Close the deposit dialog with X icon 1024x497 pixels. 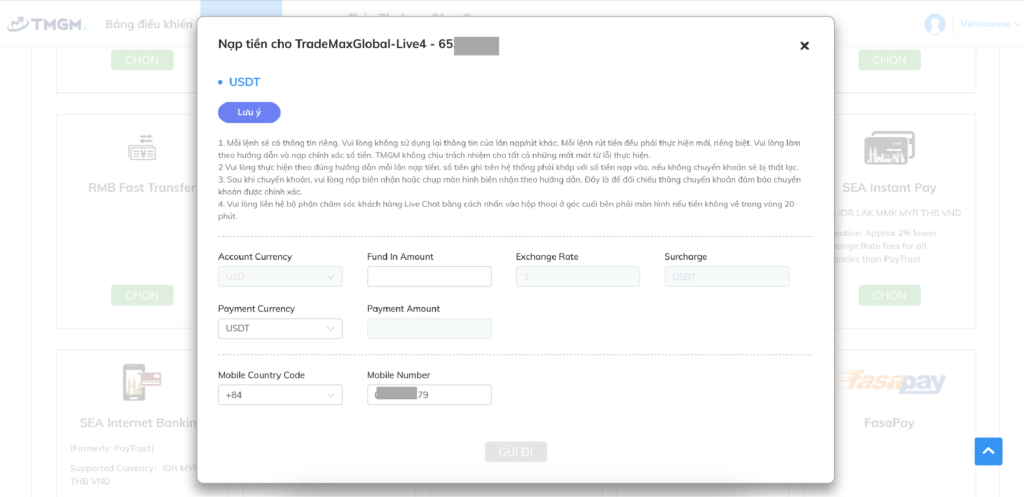coord(805,46)
